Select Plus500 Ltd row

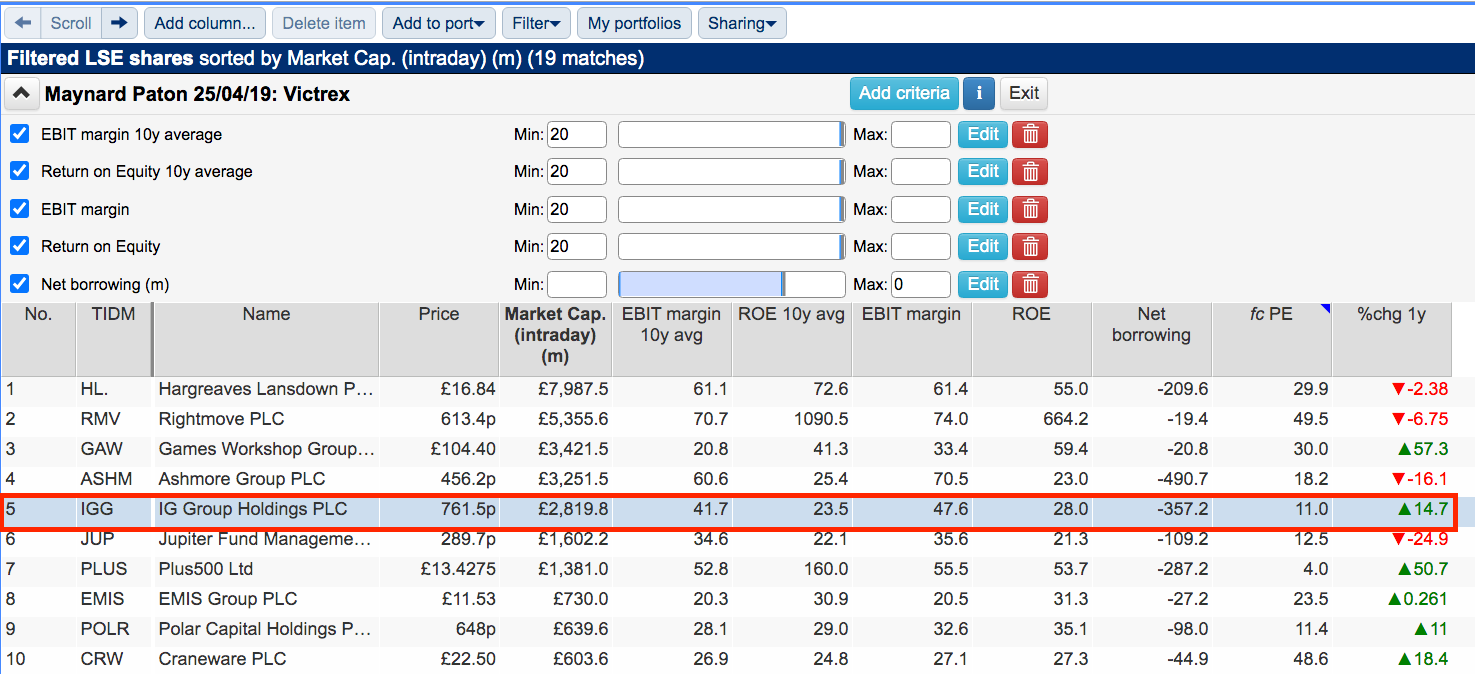tap(727, 569)
